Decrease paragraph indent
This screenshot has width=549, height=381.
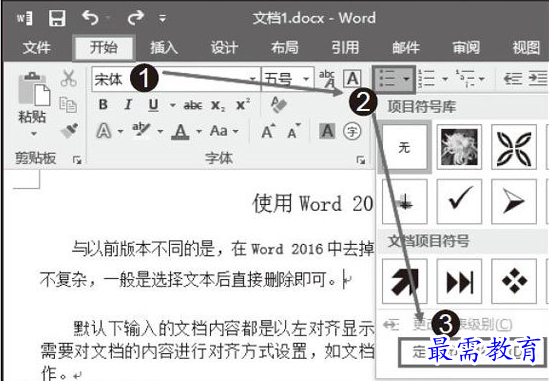(513, 79)
